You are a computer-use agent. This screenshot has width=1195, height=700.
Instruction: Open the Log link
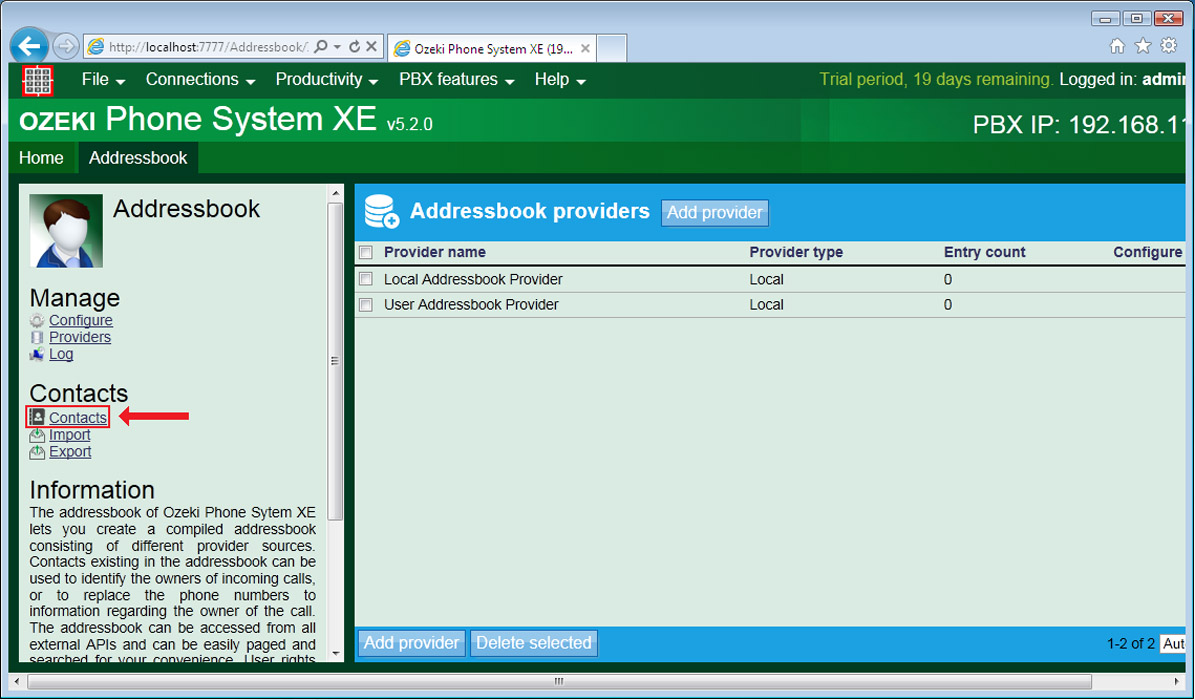click(x=61, y=354)
